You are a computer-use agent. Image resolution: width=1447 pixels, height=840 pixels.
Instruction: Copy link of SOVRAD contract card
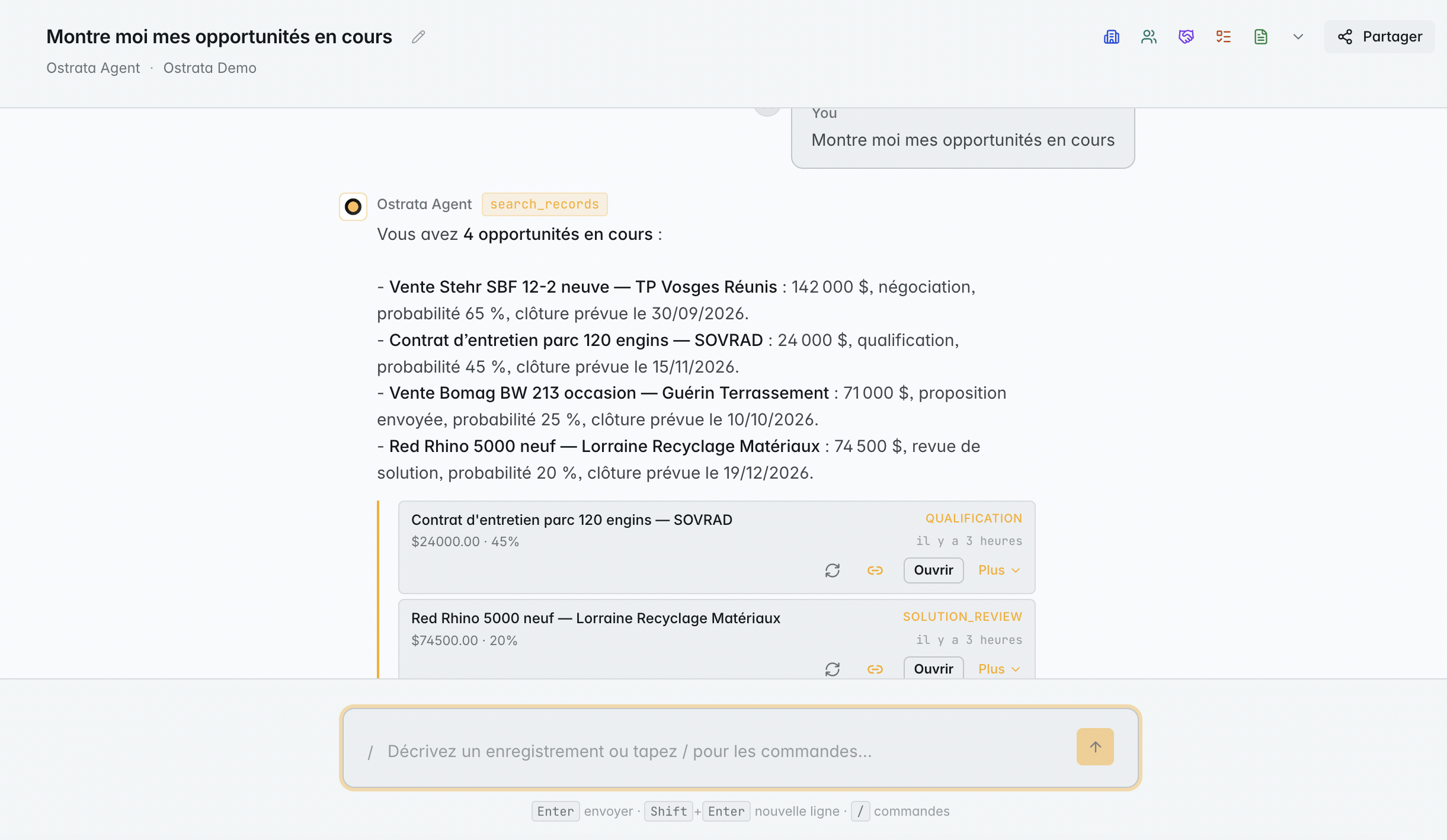875,570
